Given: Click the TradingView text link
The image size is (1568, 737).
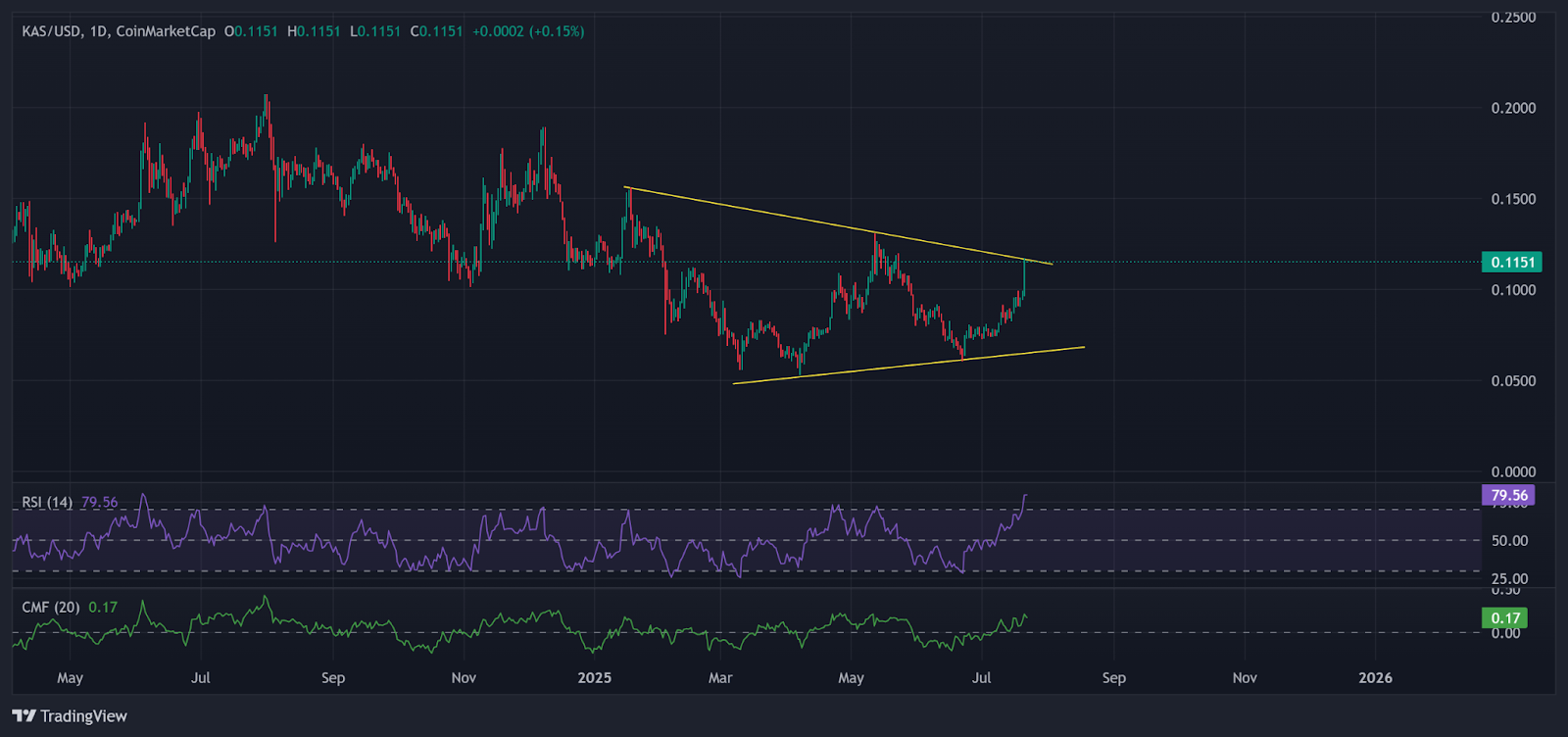Looking at the screenshot, I should coord(83,716).
